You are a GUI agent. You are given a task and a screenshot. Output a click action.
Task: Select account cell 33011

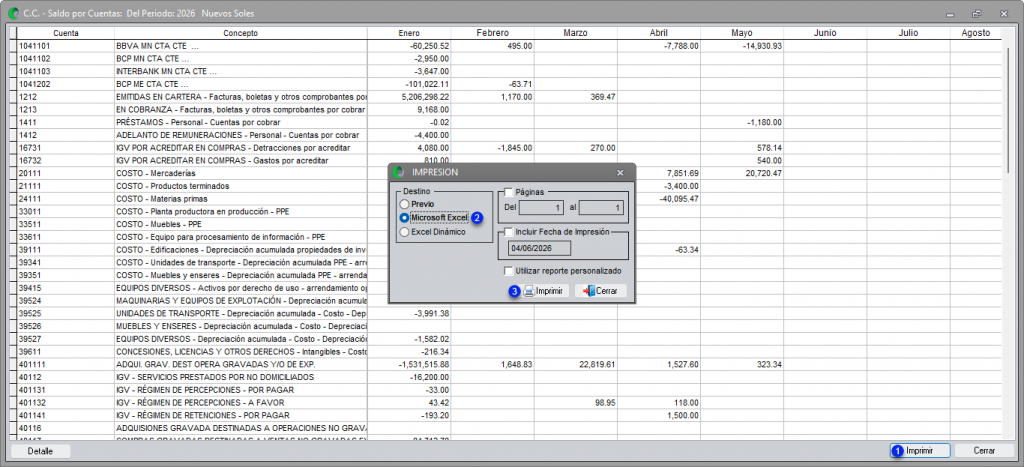(x=66, y=212)
